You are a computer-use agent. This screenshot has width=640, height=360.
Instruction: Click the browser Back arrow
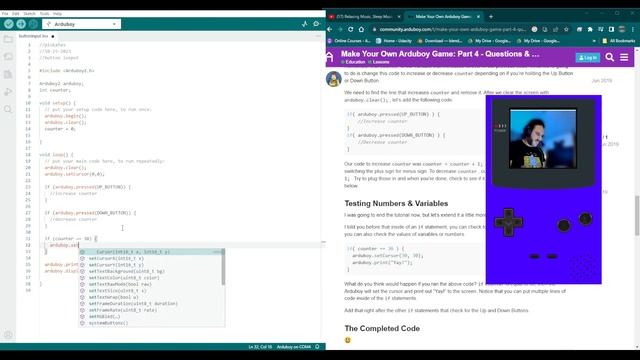tap(330, 29)
